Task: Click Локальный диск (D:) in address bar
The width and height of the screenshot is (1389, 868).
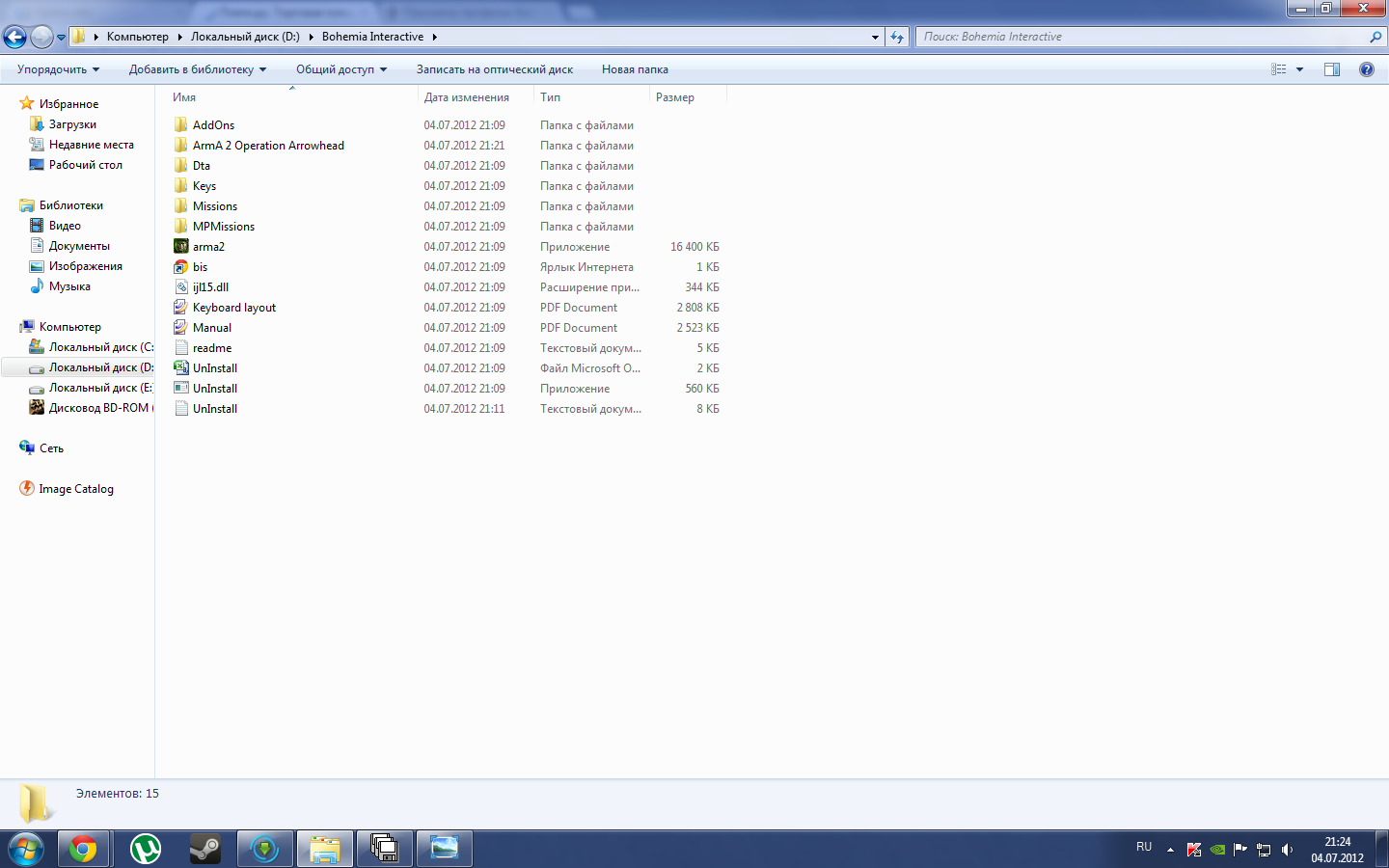Action: tap(245, 37)
